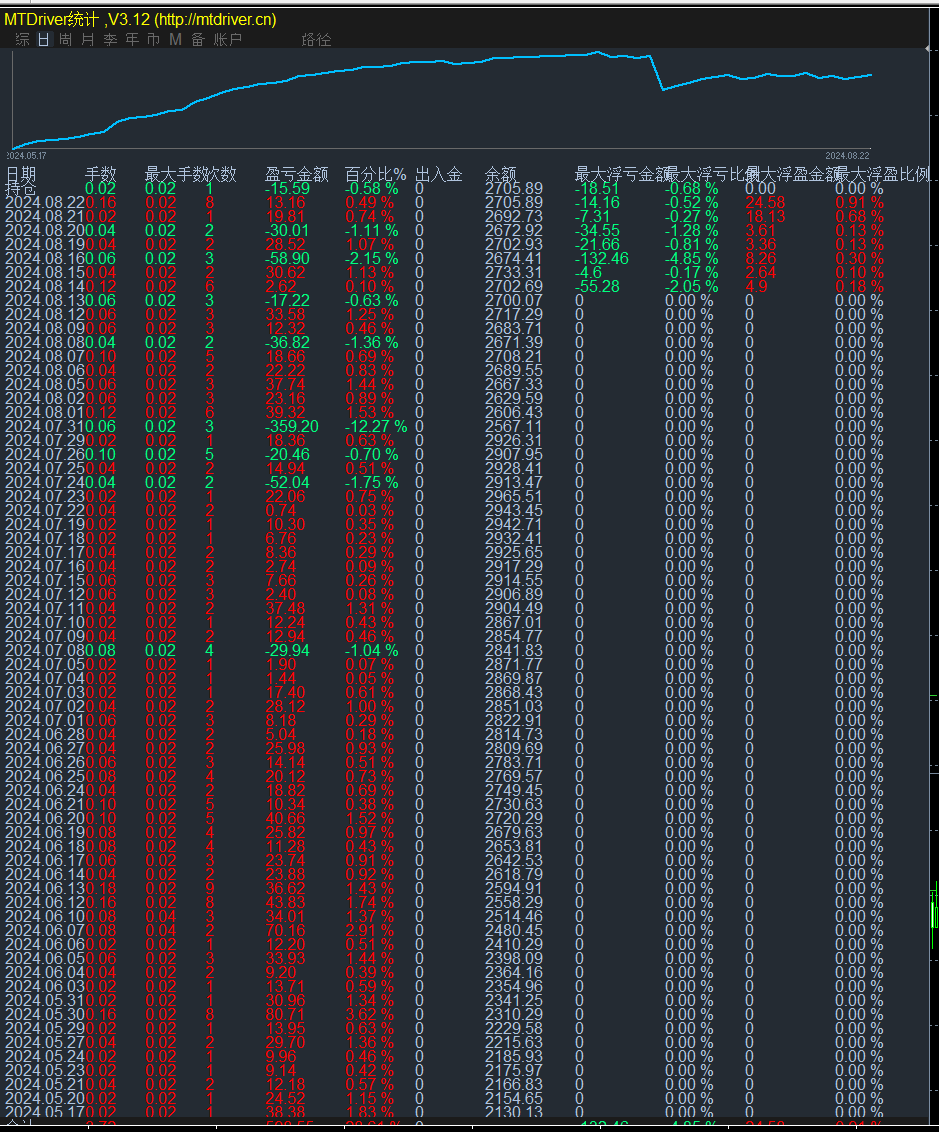Click the 2130.13 balance value
The width and height of the screenshot is (939, 1132).
(x=514, y=1113)
